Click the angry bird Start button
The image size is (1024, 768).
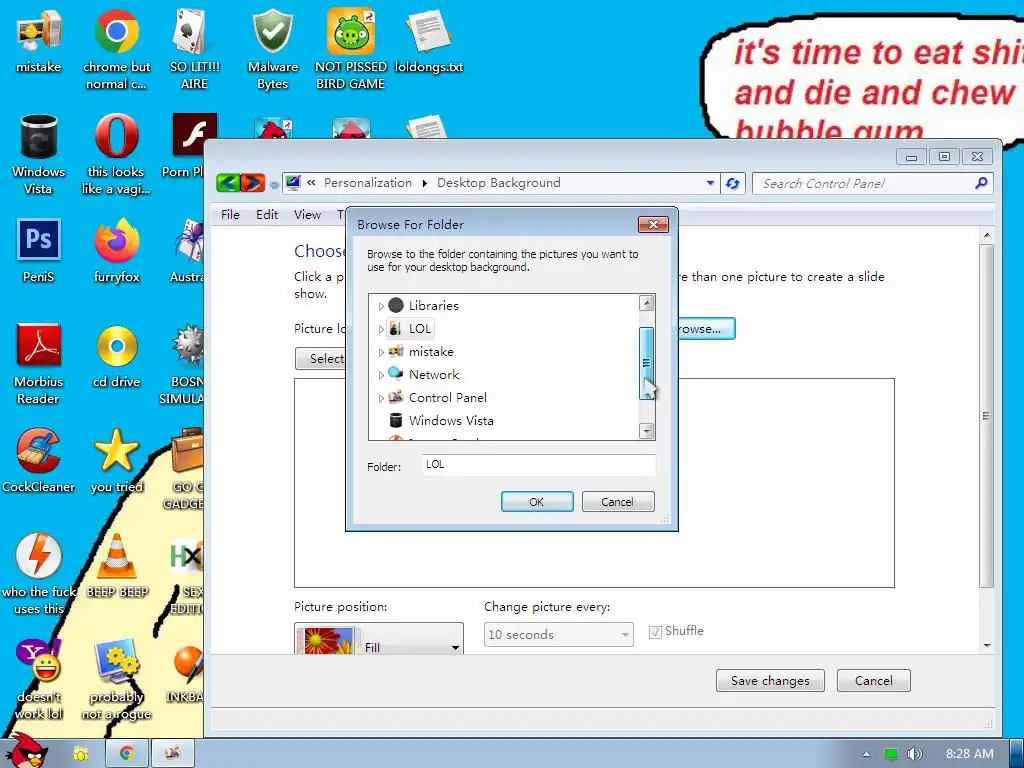[x=29, y=751]
